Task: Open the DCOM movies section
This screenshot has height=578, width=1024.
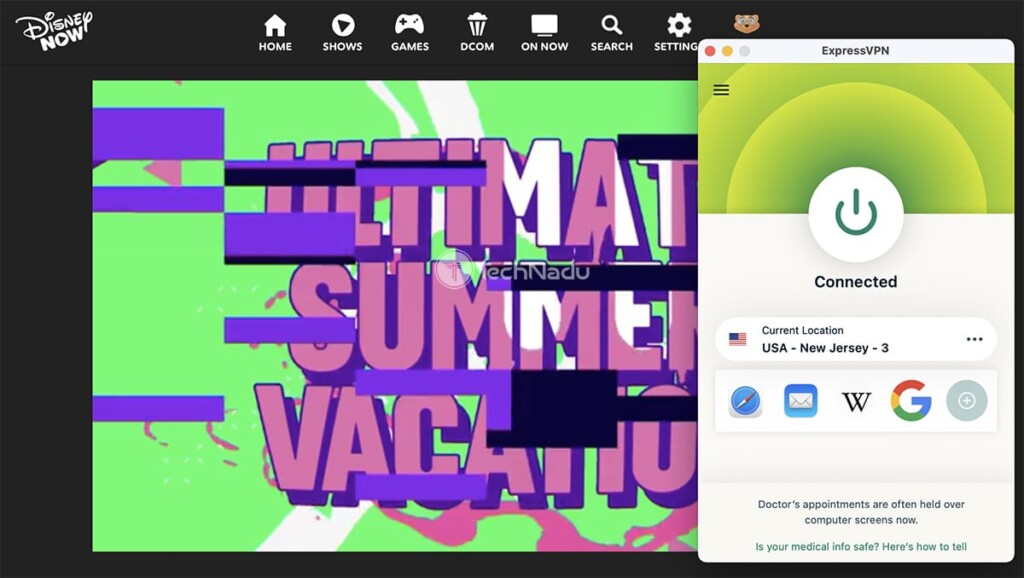Action: 477,33
